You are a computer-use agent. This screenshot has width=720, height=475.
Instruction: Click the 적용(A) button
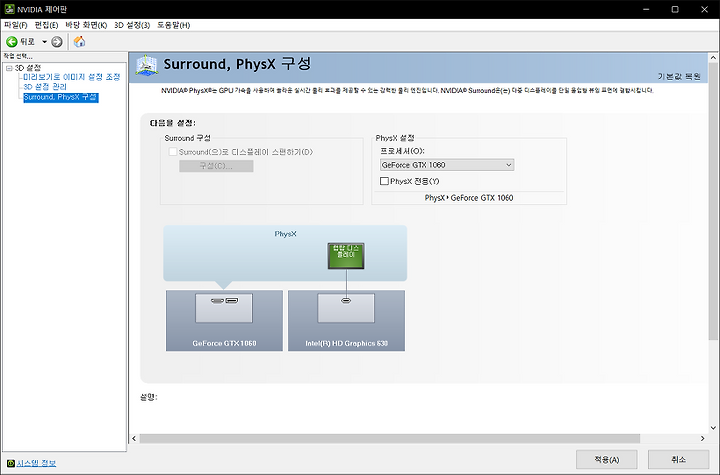[607, 459]
